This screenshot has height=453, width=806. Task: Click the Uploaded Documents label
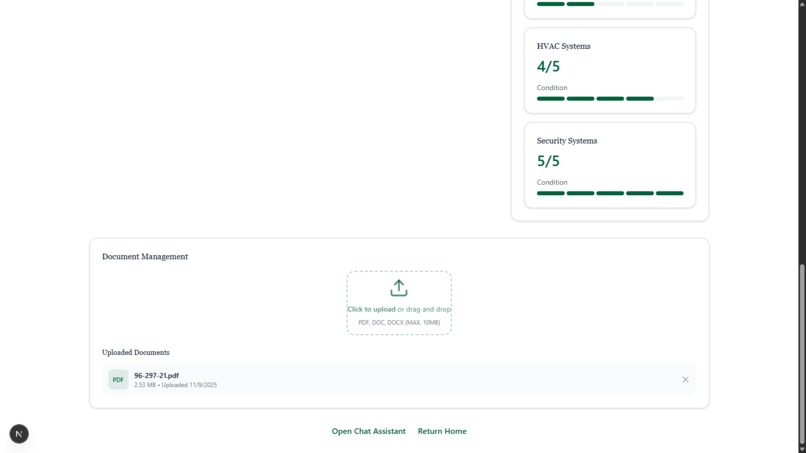point(136,352)
